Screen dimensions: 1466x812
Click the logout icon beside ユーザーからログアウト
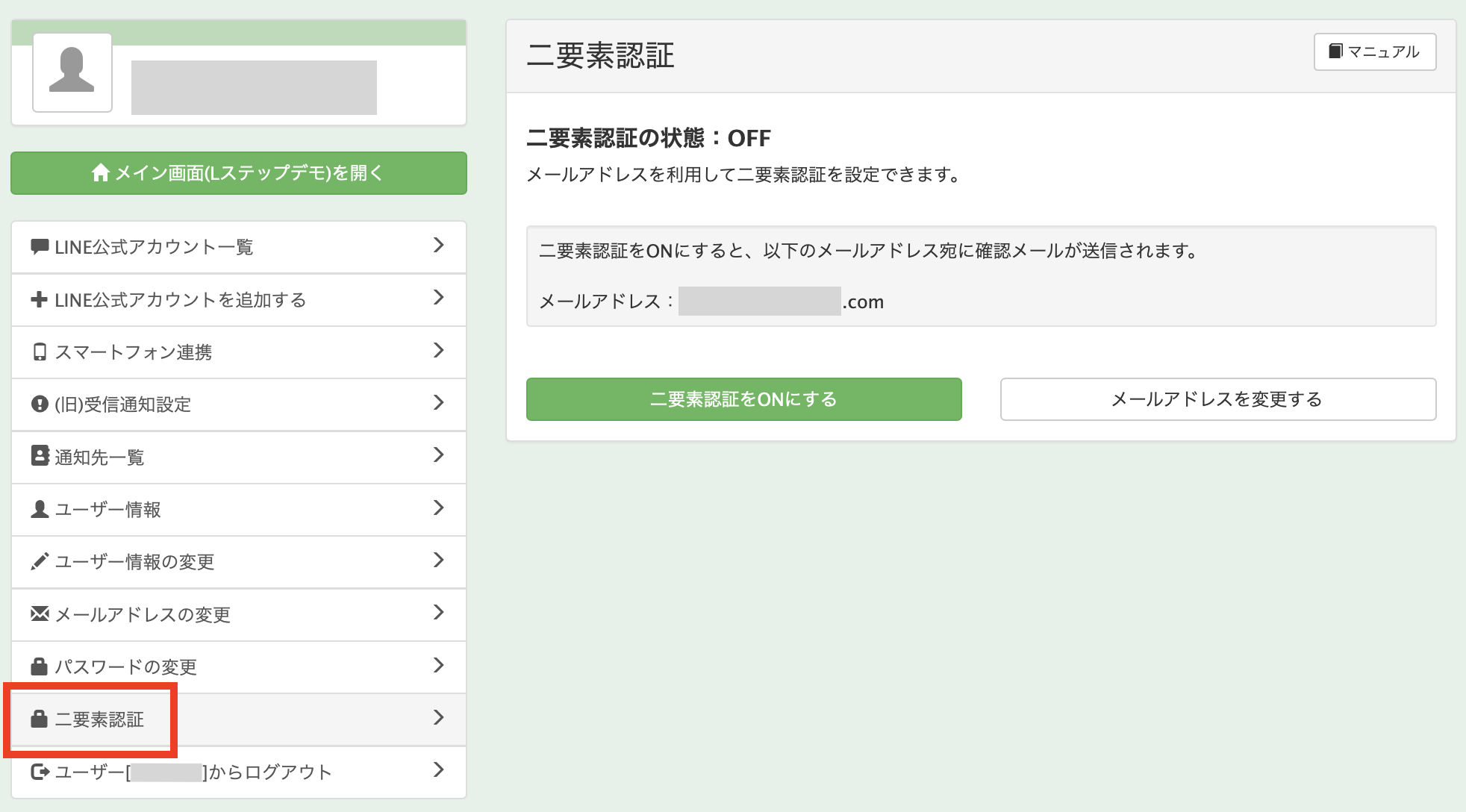[39, 772]
